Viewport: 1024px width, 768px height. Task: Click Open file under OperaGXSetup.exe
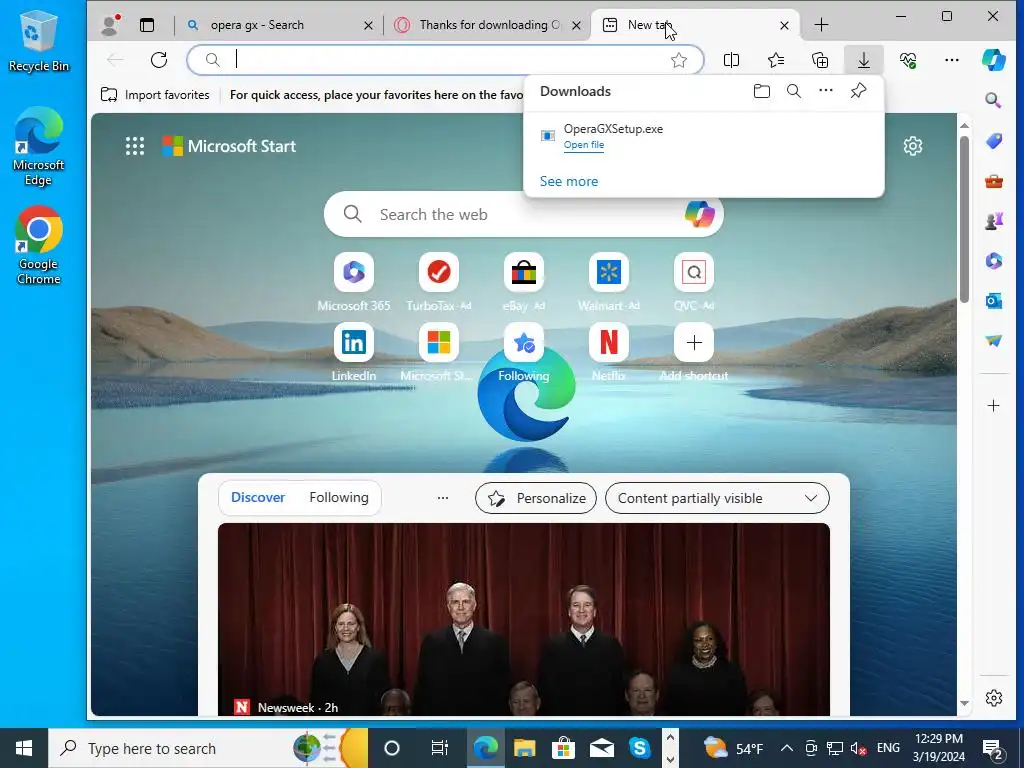pyautogui.click(x=584, y=145)
